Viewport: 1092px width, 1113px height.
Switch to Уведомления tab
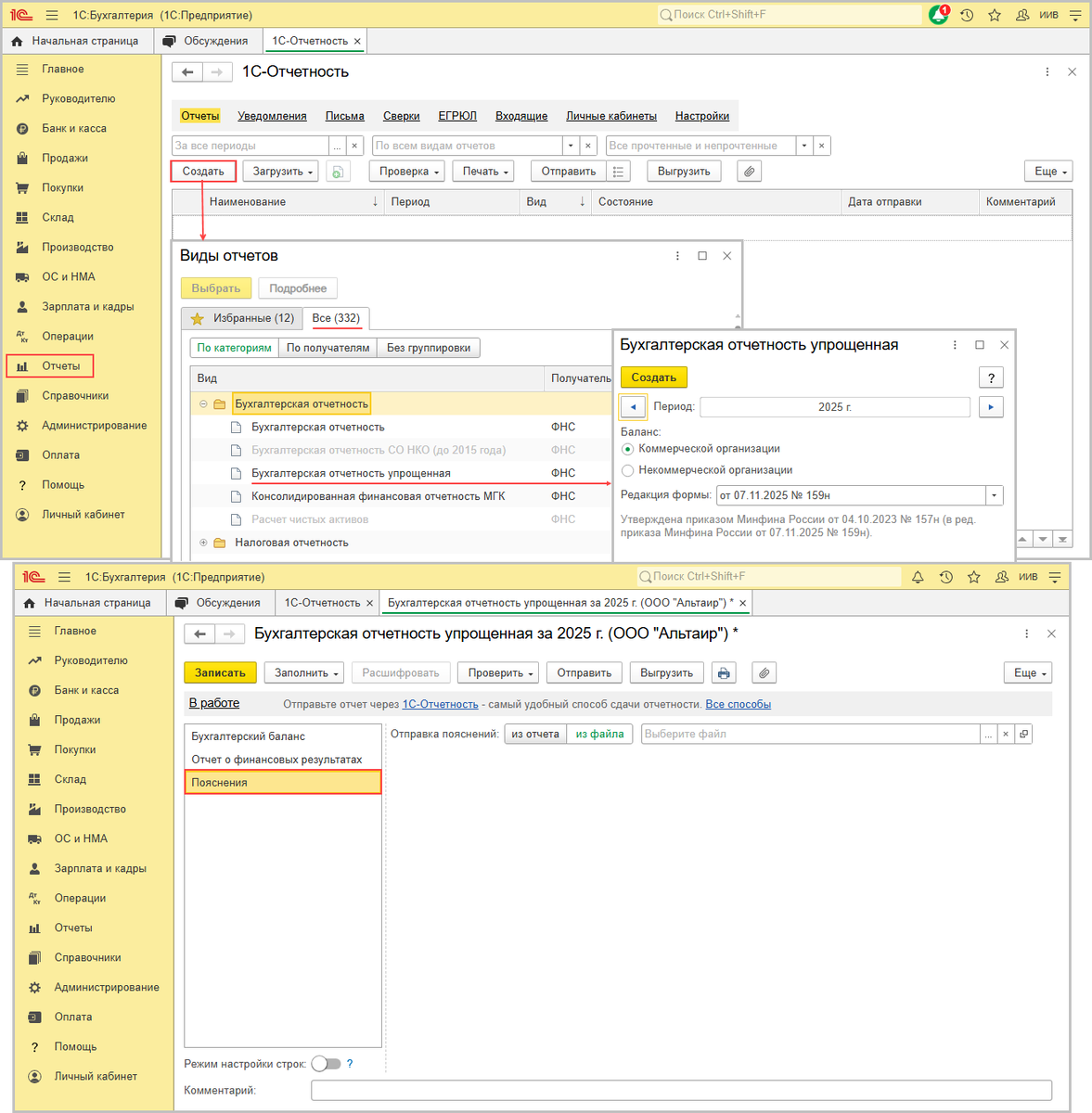272,116
